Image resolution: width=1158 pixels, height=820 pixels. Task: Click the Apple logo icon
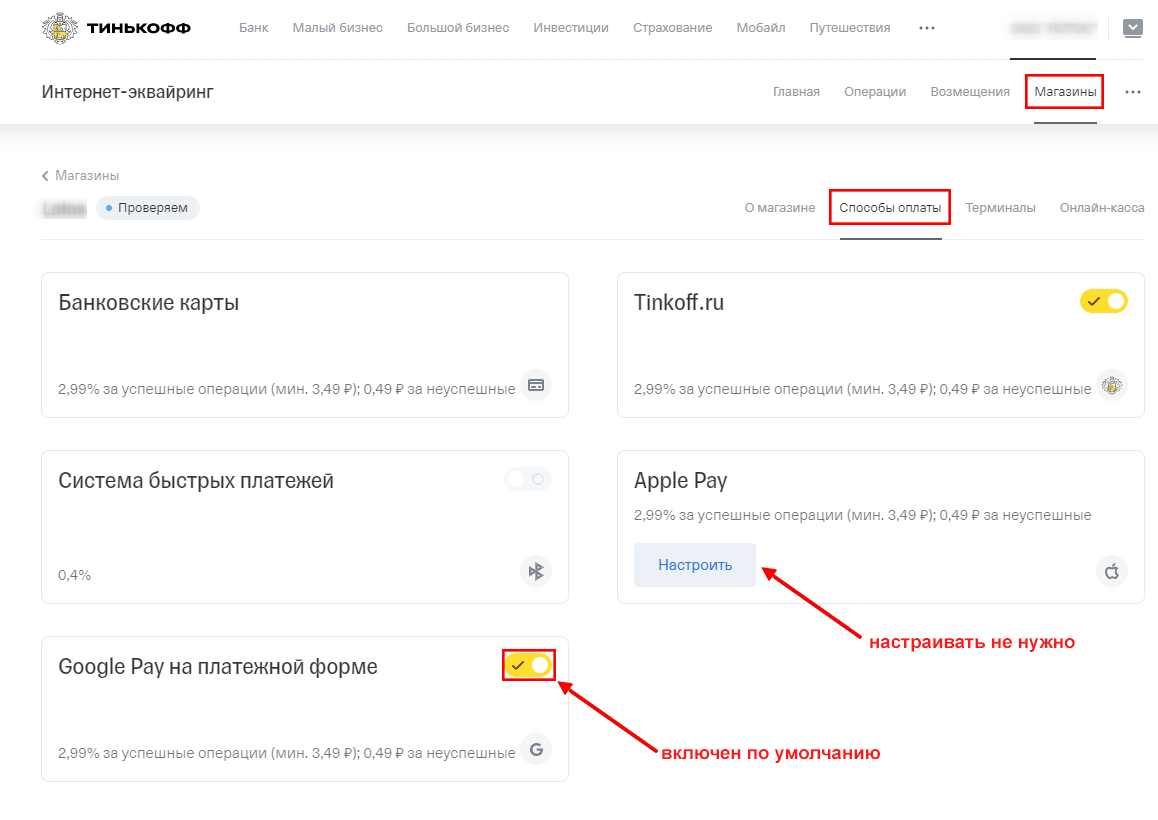(1111, 571)
